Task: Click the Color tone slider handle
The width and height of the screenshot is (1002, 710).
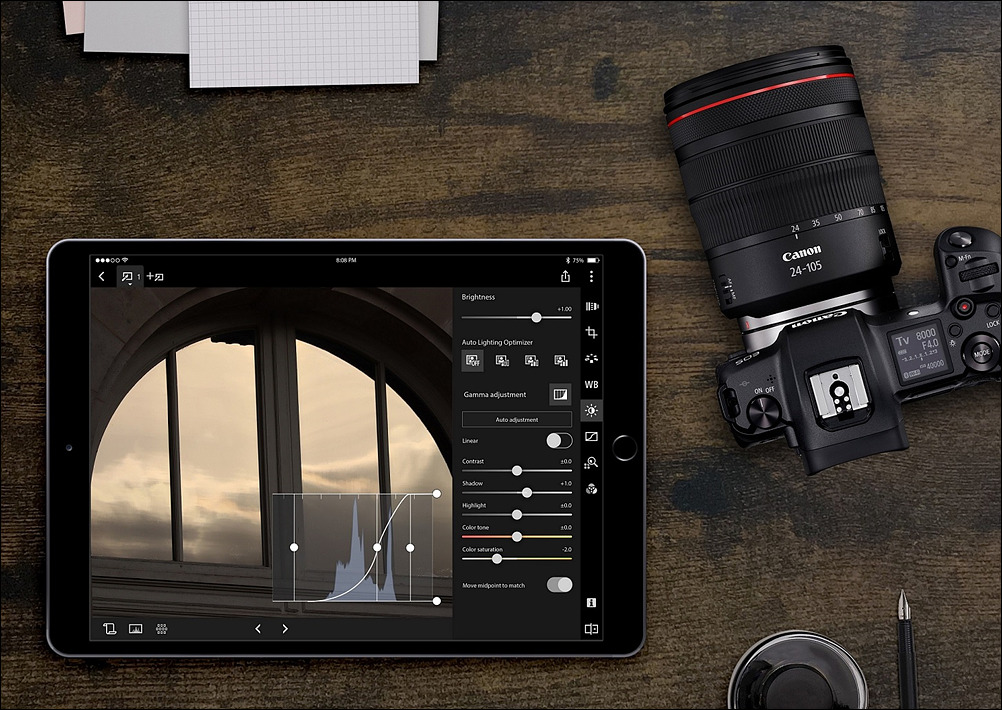Action: click(517, 537)
